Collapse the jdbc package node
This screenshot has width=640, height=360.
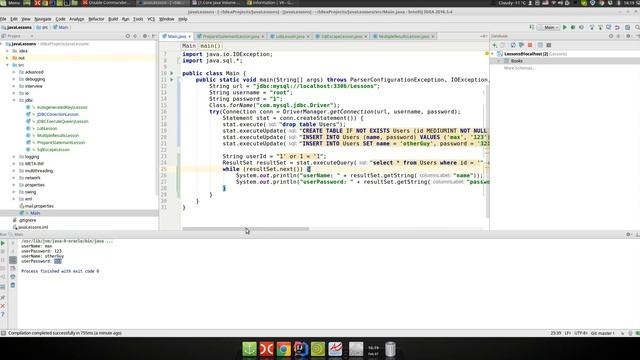[x=14, y=100]
